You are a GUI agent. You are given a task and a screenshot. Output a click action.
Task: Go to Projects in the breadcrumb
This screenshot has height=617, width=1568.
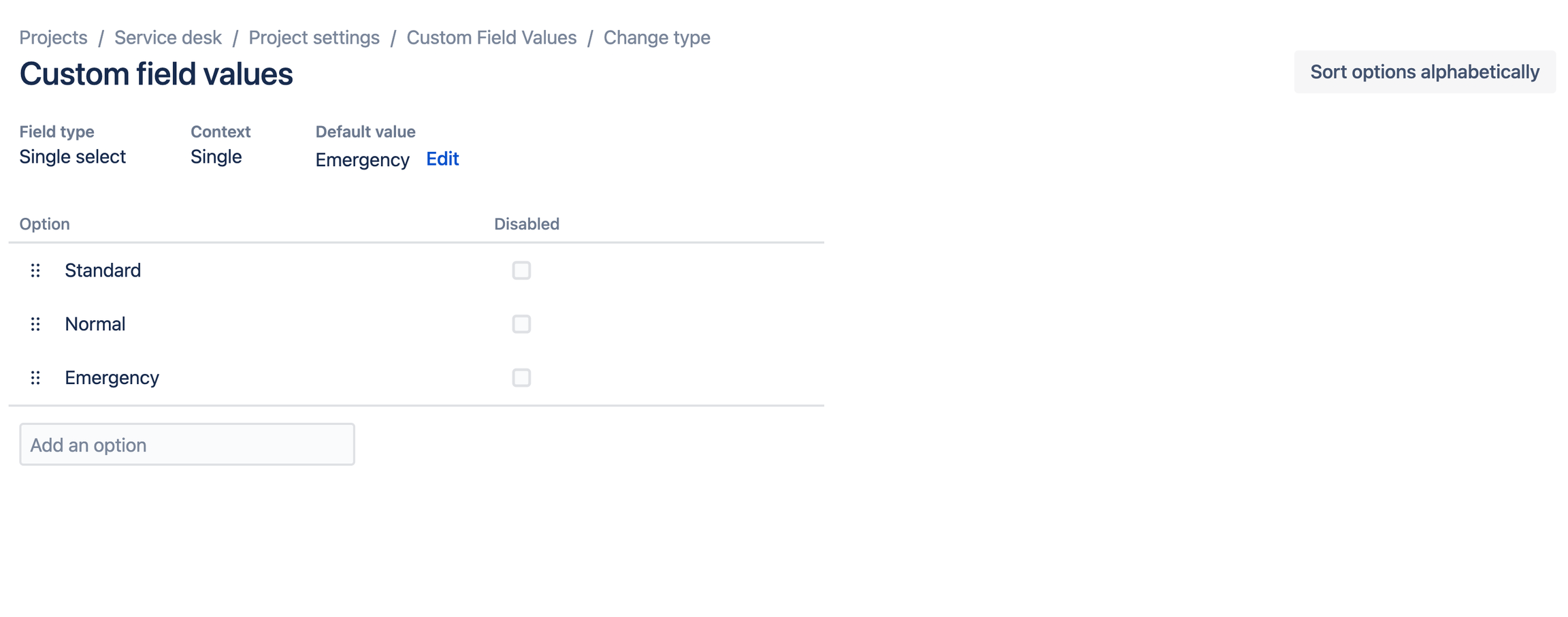point(53,37)
